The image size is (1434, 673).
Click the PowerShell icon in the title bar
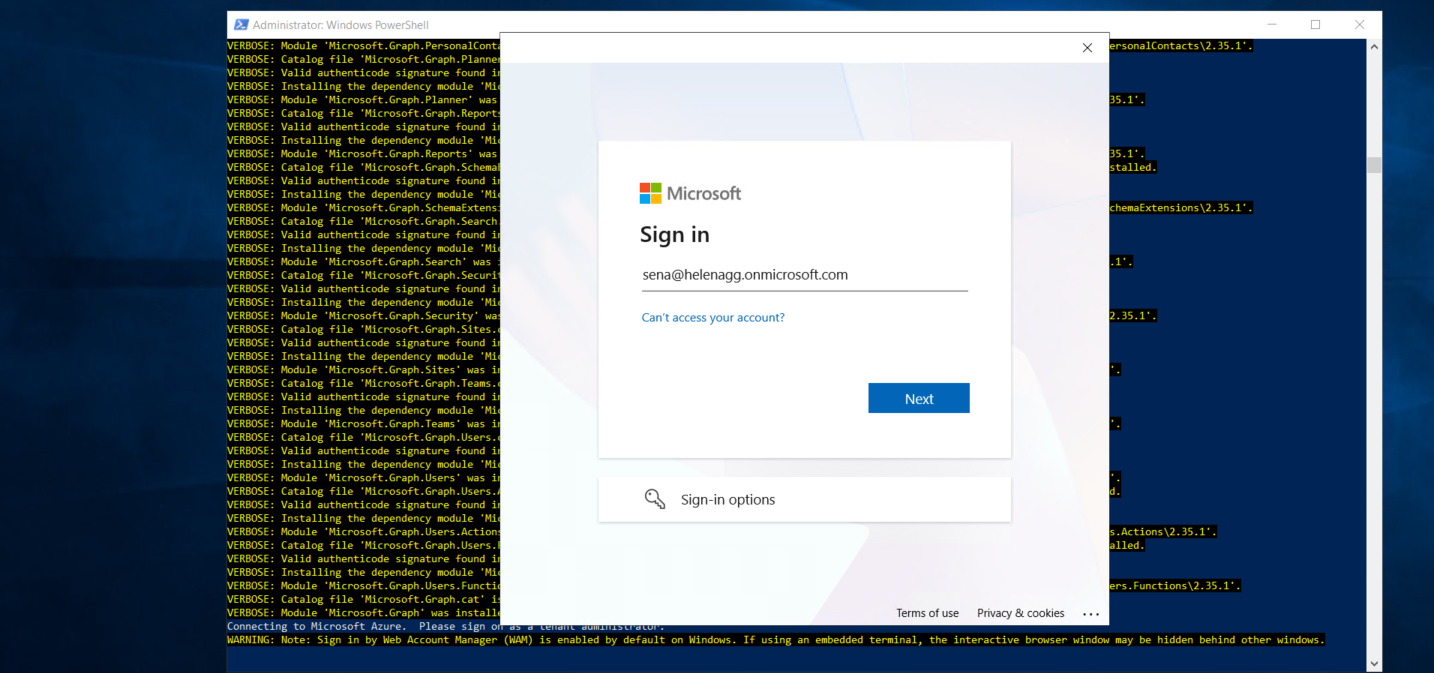click(x=240, y=24)
